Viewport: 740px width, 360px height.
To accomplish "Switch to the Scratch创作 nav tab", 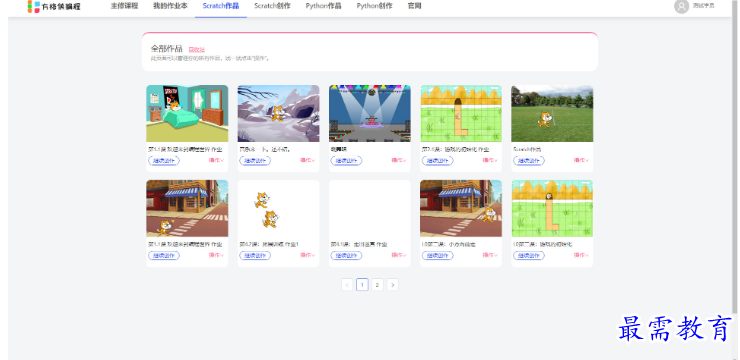I will 272,6.
